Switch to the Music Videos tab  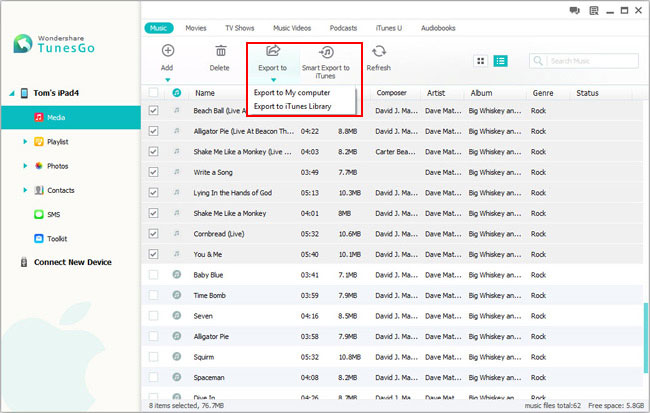click(292, 28)
